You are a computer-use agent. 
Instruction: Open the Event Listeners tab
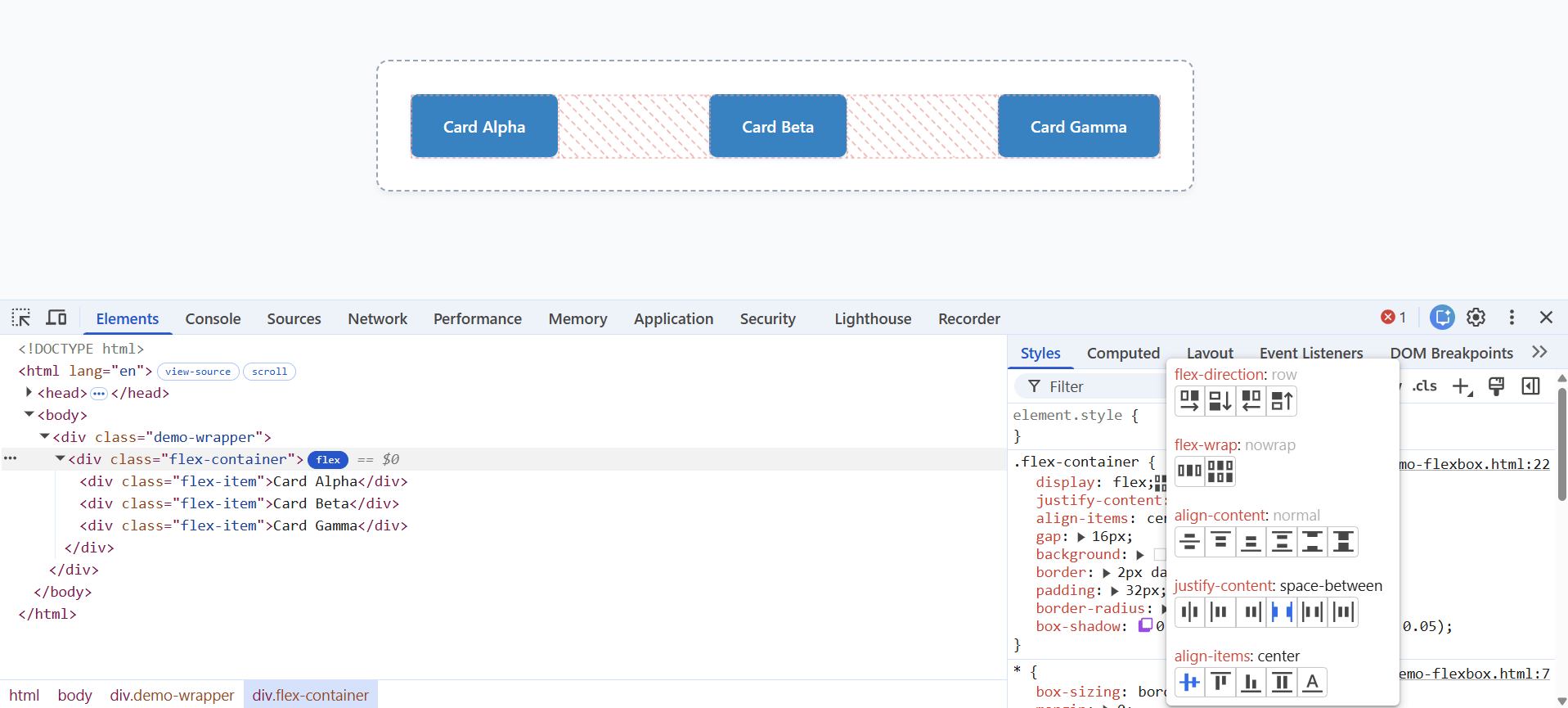click(1311, 353)
